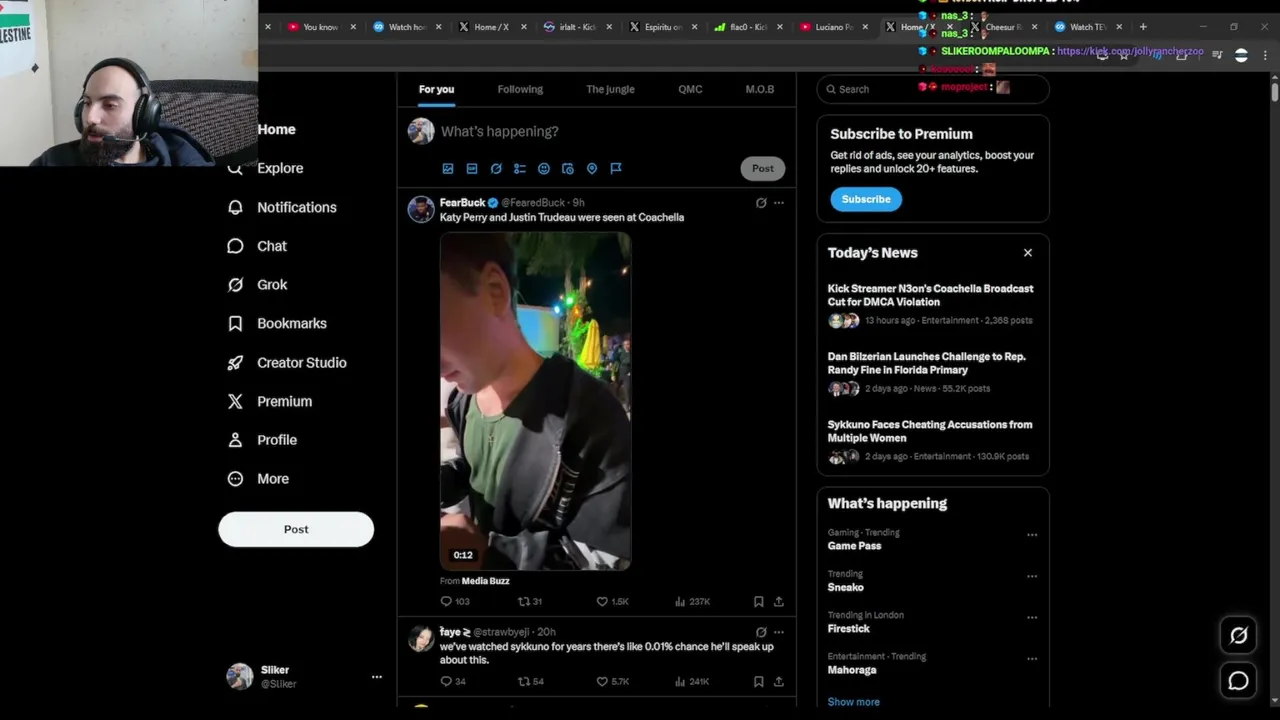Add image media to the post

(x=448, y=169)
